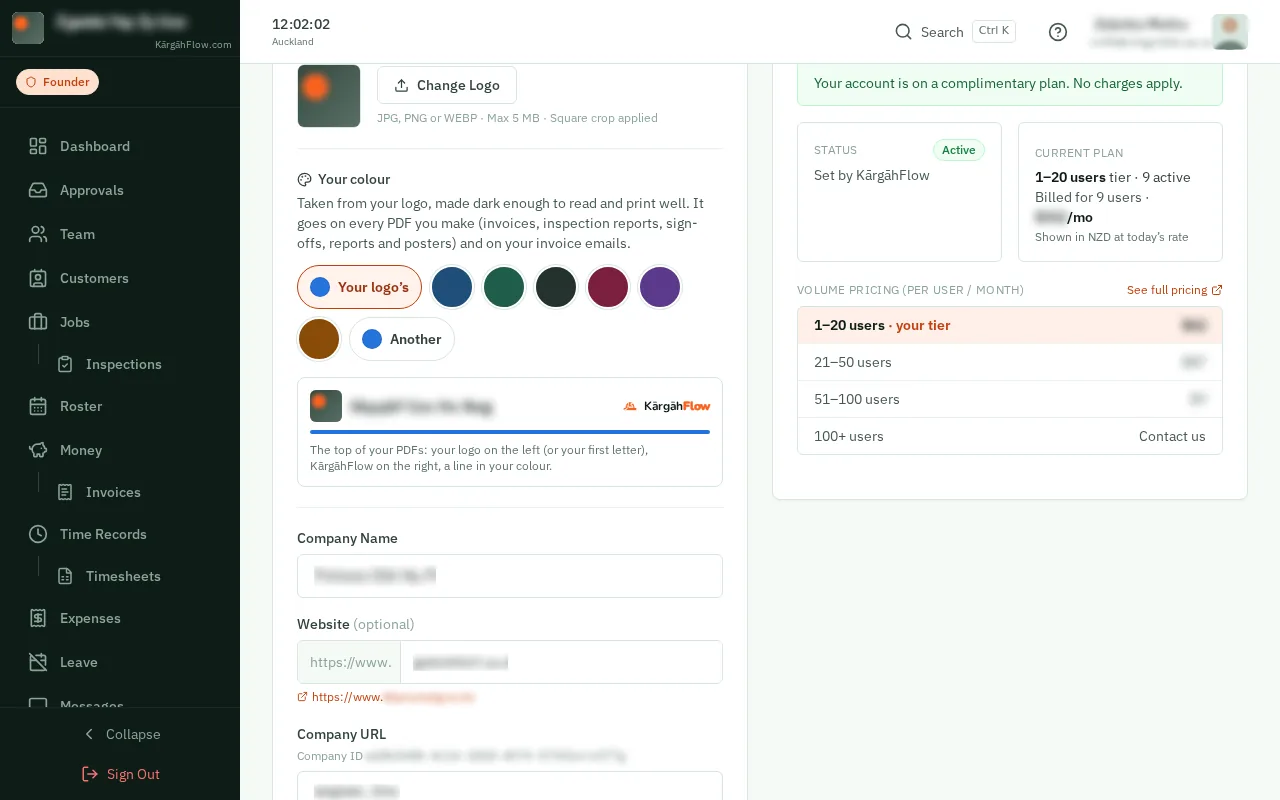Screen dimensions: 1280x800
Task: Click the Founder badge
Action: coord(57,82)
